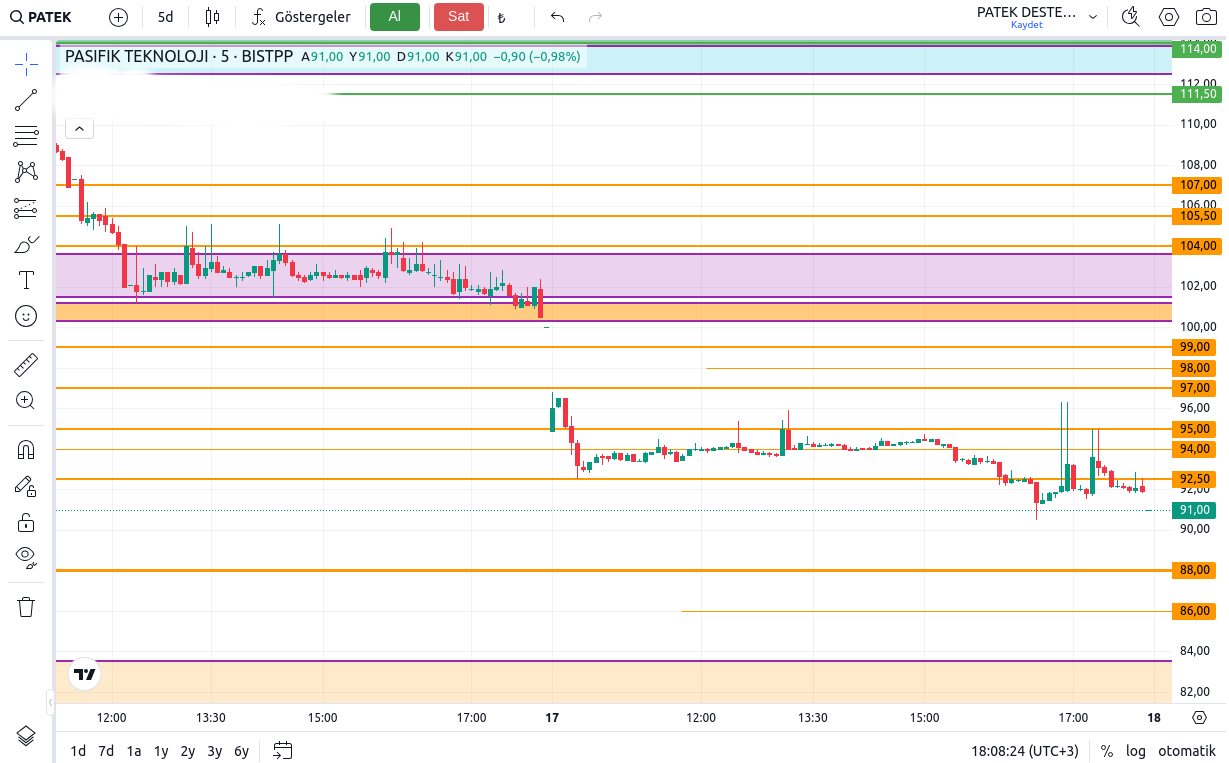The image size is (1229, 763).
Task: Collapse the legend with the chevron button
Action: tap(79, 128)
